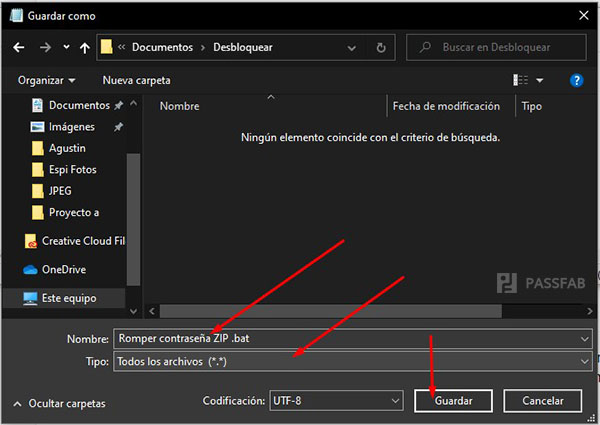Sort by the Tipo column header

[532, 106]
